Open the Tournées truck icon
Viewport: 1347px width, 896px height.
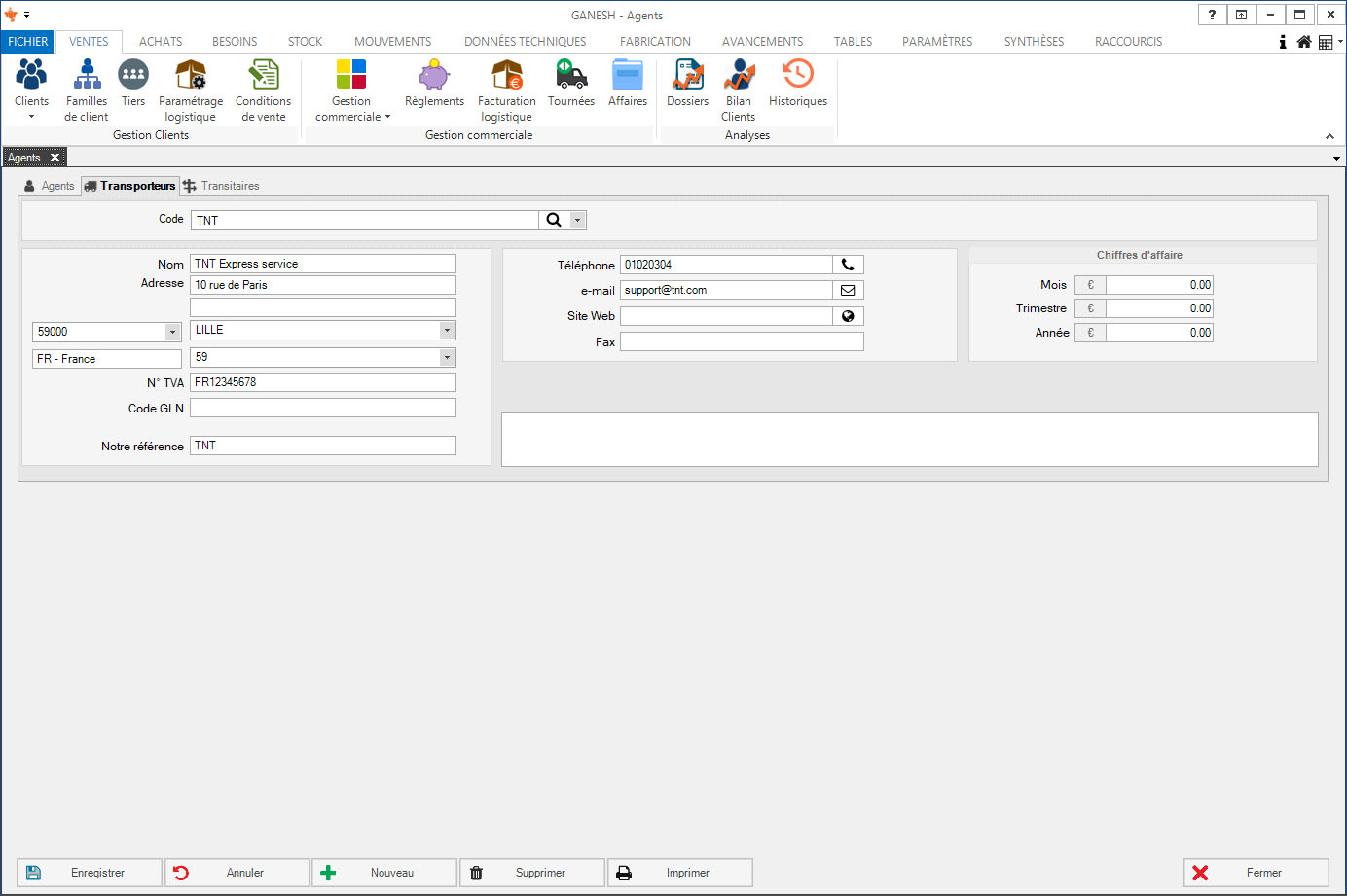(x=571, y=76)
